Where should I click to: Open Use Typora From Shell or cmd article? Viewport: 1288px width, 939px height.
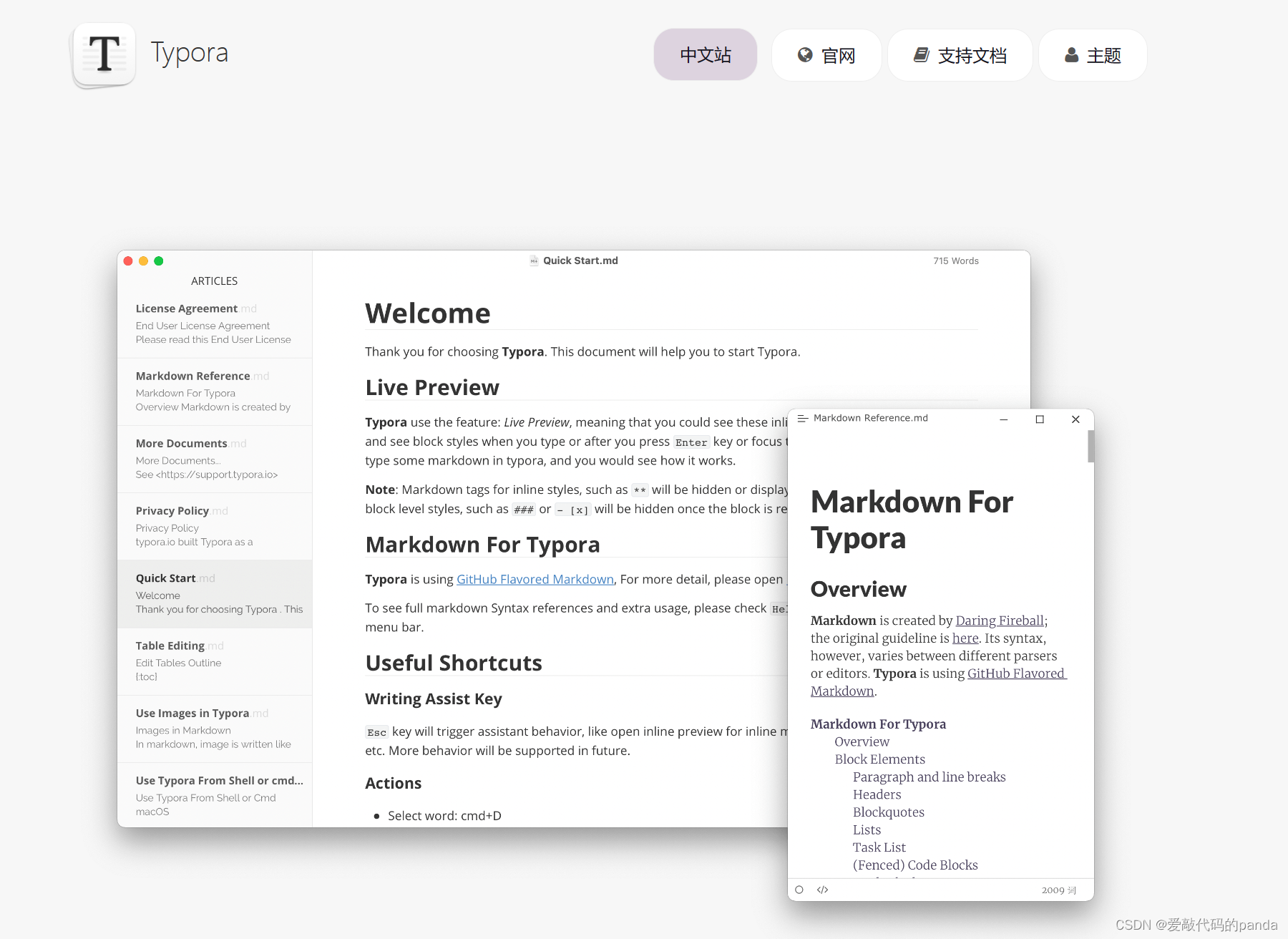[x=215, y=795]
